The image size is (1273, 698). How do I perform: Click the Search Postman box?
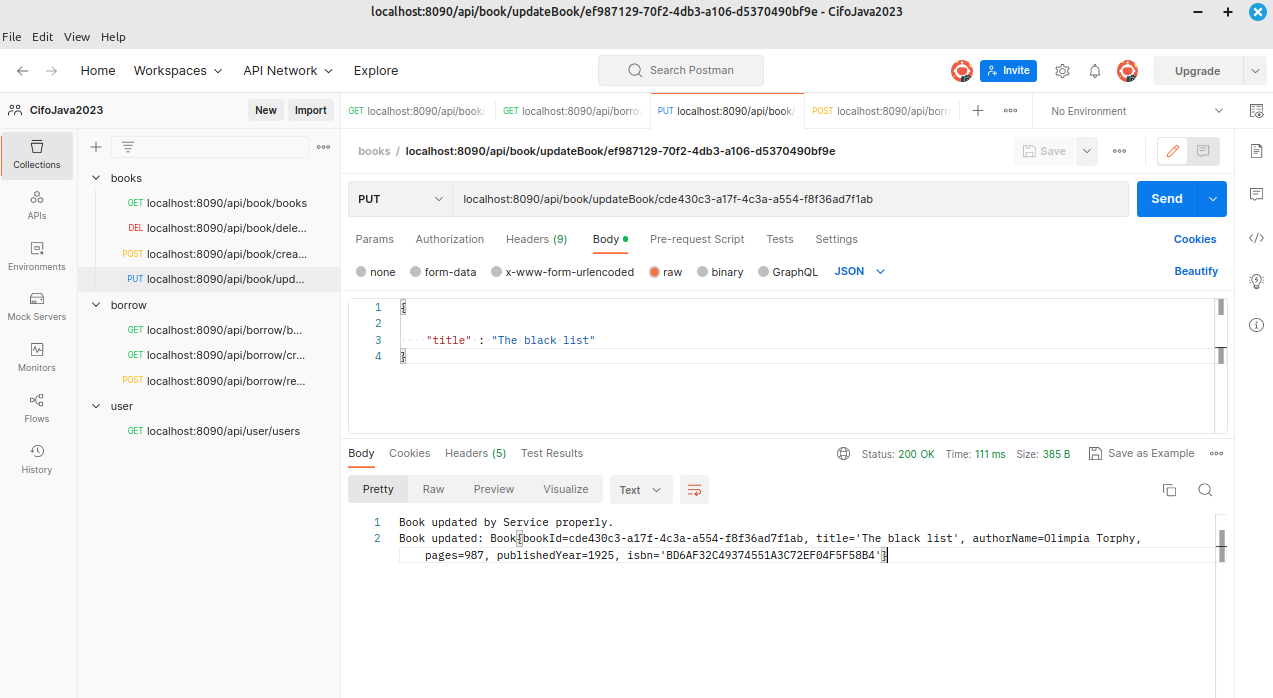pyautogui.click(x=681, y=71)
